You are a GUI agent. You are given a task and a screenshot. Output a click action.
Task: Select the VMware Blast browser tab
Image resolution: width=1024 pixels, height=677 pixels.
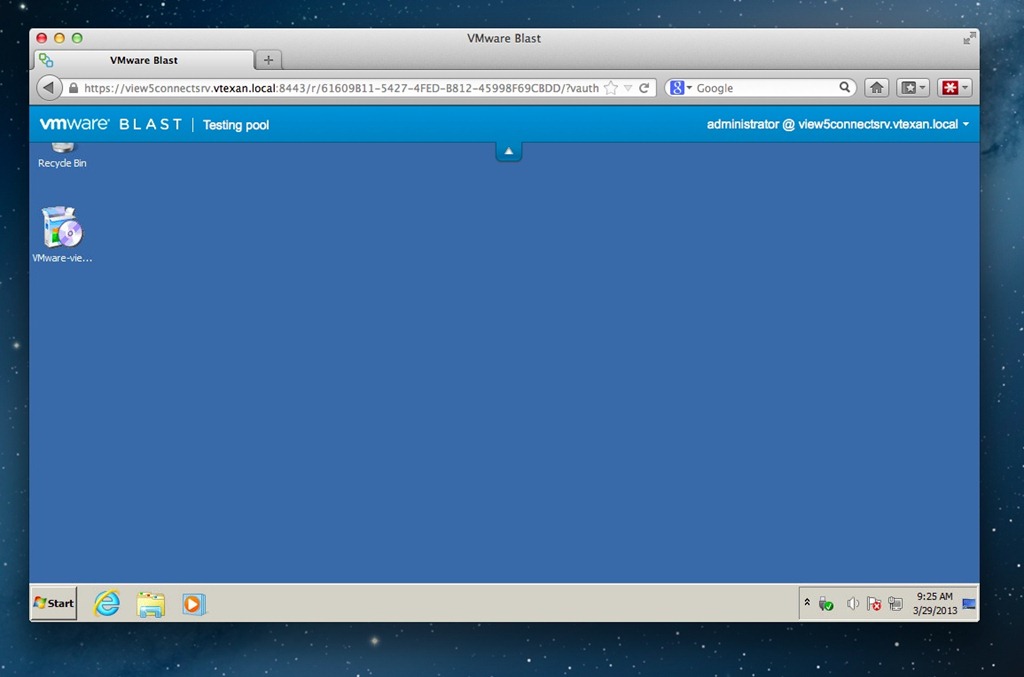(143, 60)
